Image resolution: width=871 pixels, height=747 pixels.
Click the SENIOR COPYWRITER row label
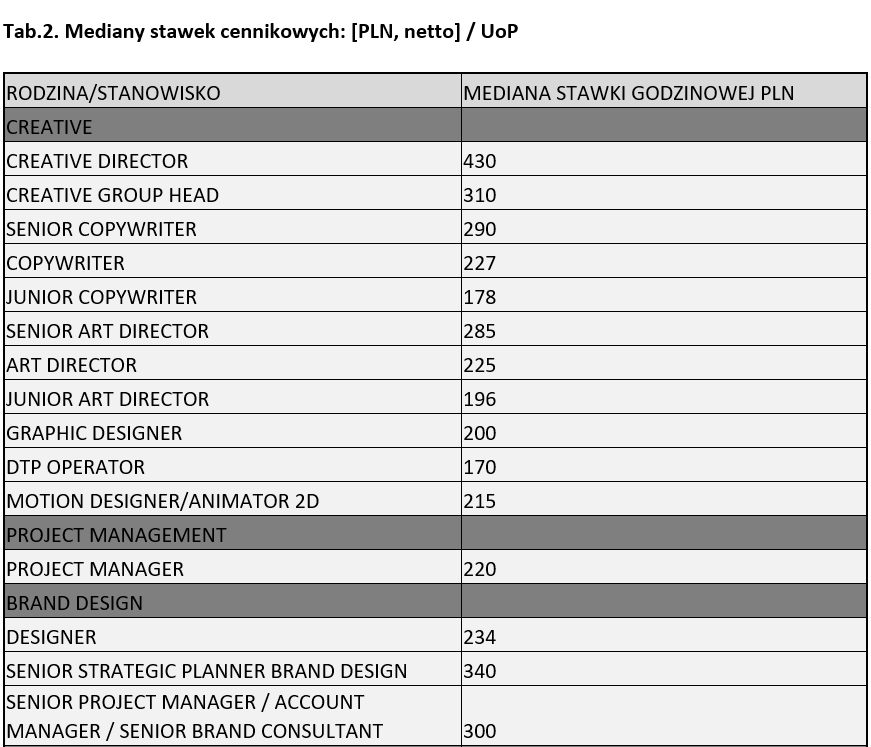click(x=101, y=229)
